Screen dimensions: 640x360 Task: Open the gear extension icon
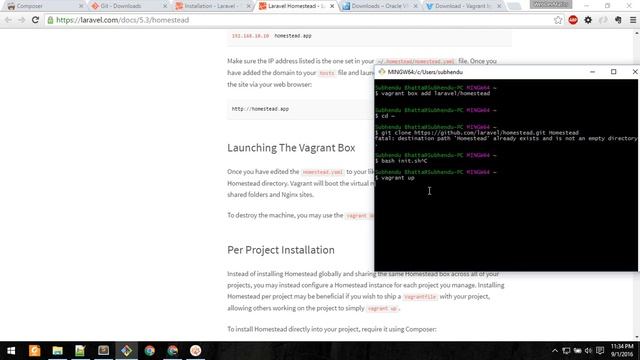point(588,20)
